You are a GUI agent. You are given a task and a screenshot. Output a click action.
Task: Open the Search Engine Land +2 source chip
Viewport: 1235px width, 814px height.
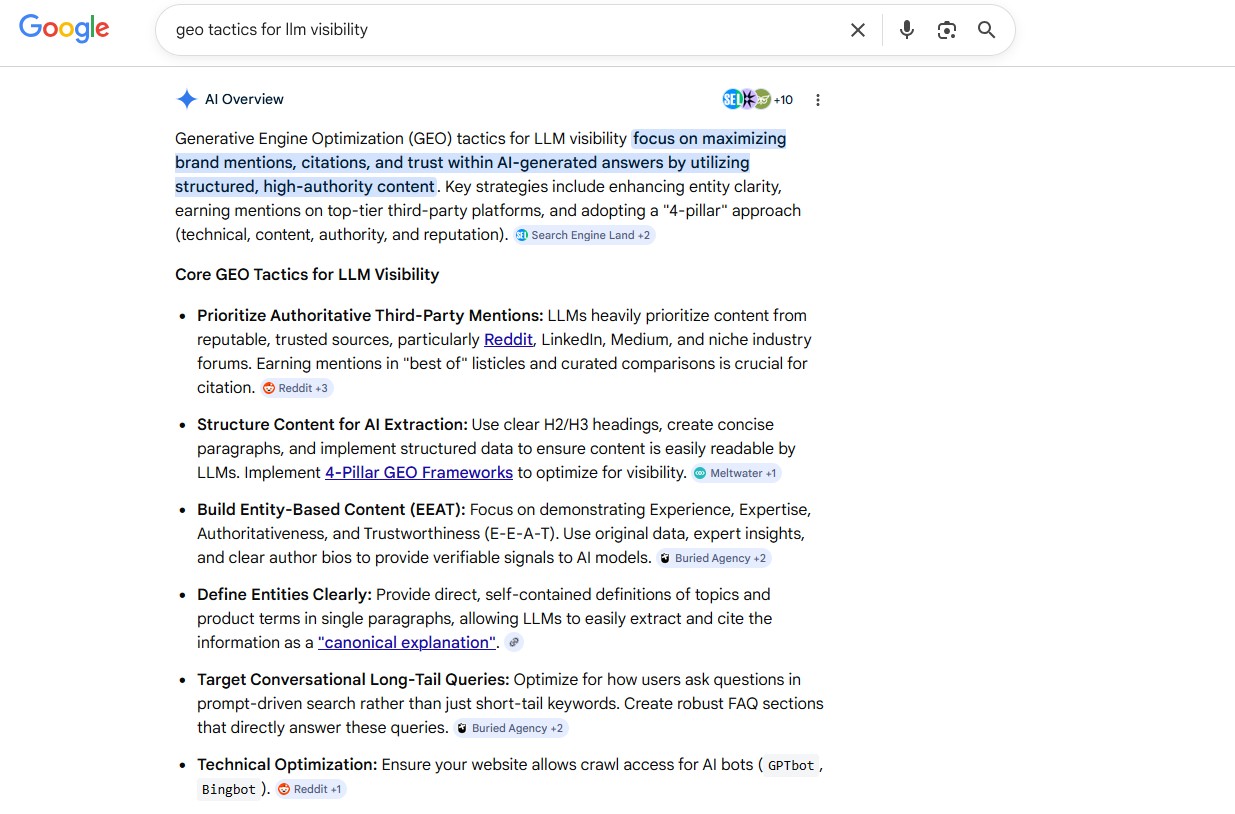(x=584, y=235)
